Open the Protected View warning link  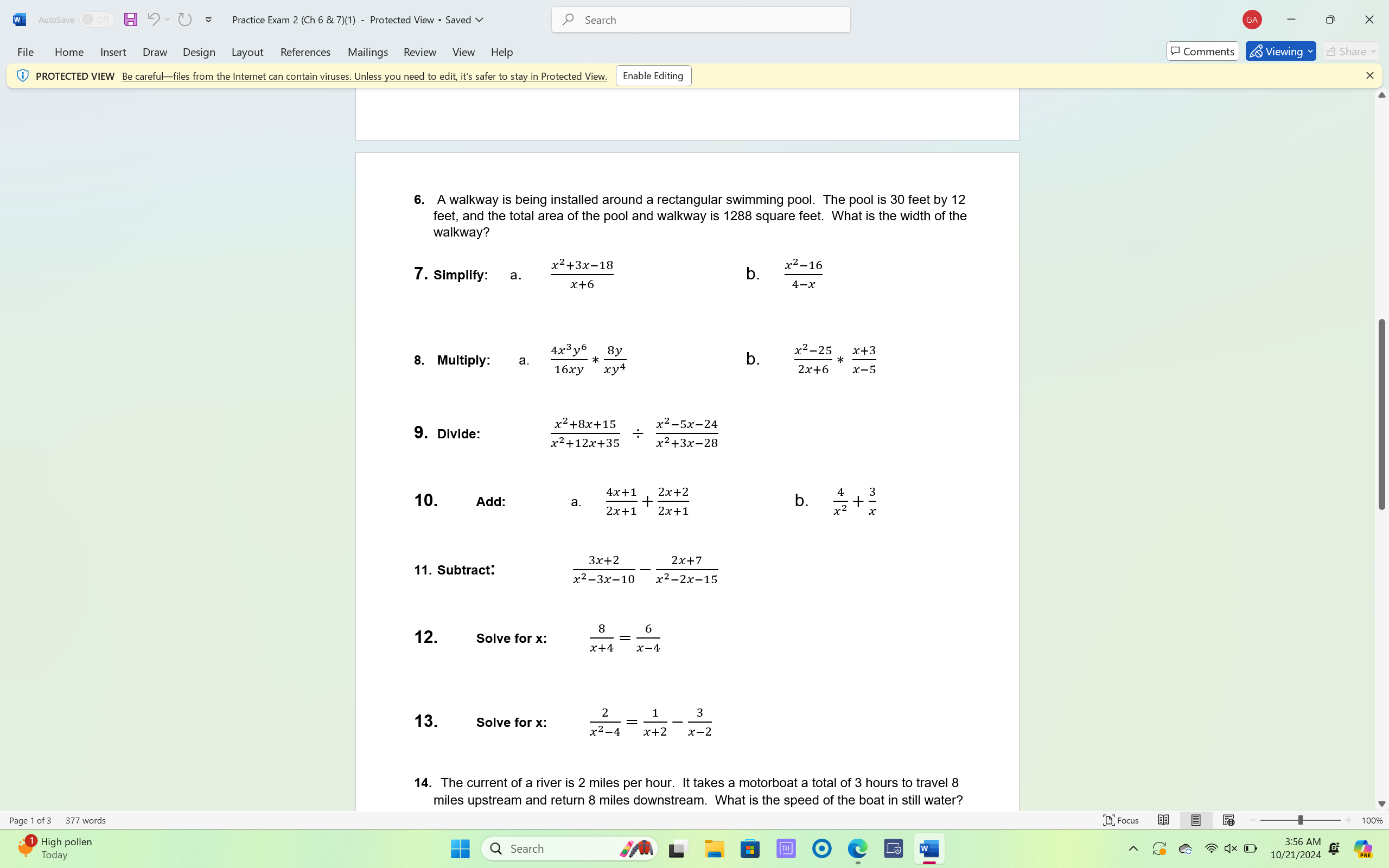click(365, 76)
